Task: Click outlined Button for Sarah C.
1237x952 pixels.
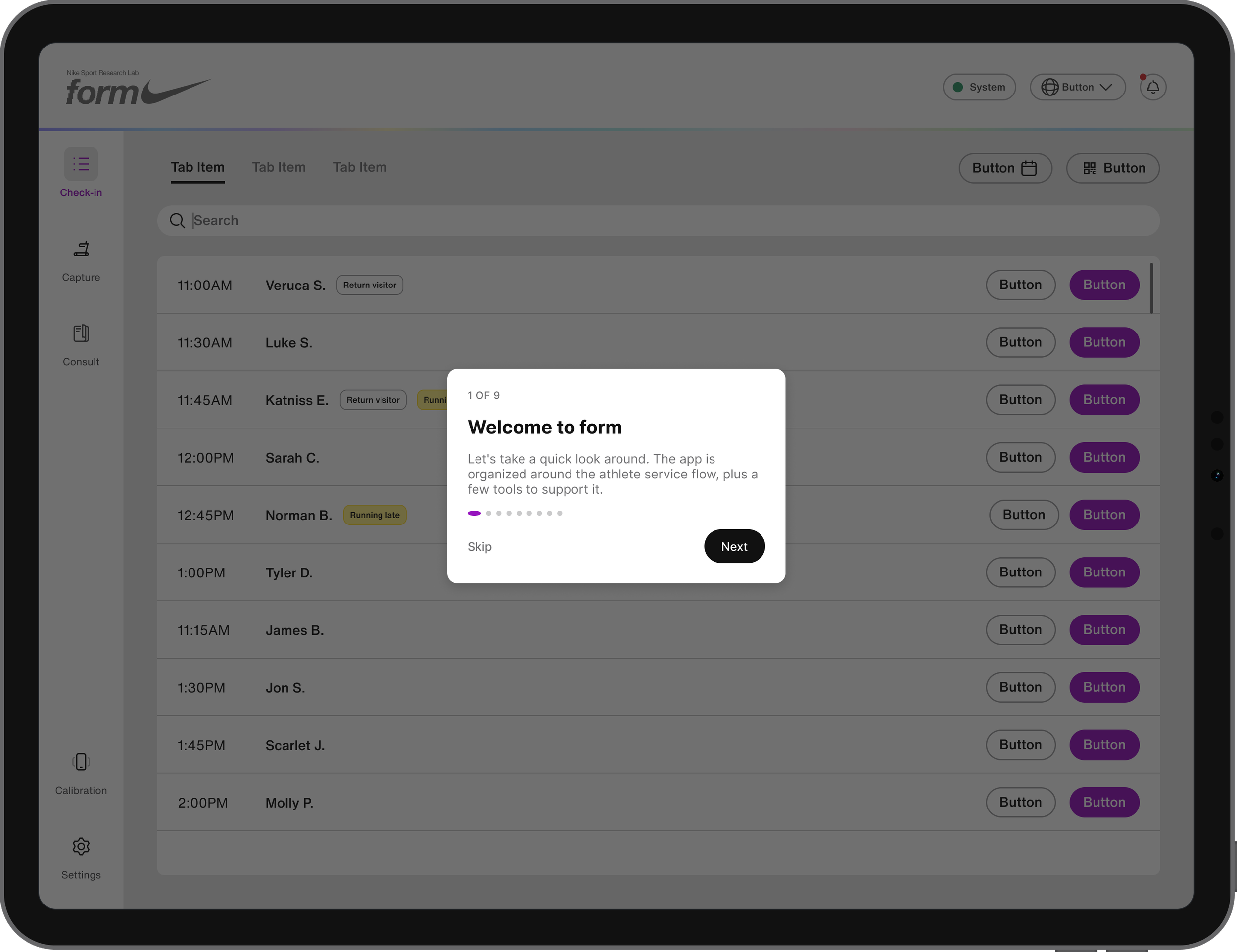Action: 1020,457
